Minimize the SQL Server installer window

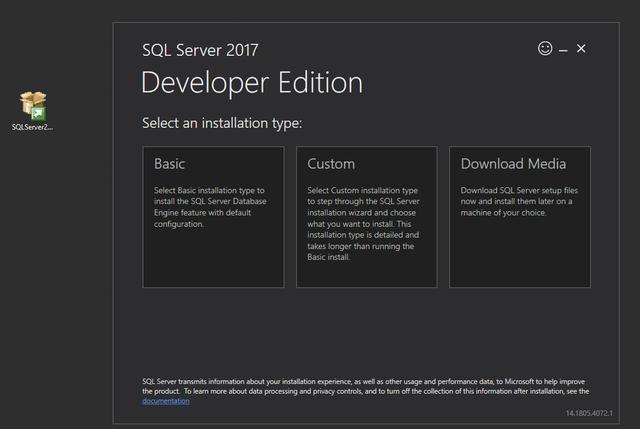pos(563,51)
